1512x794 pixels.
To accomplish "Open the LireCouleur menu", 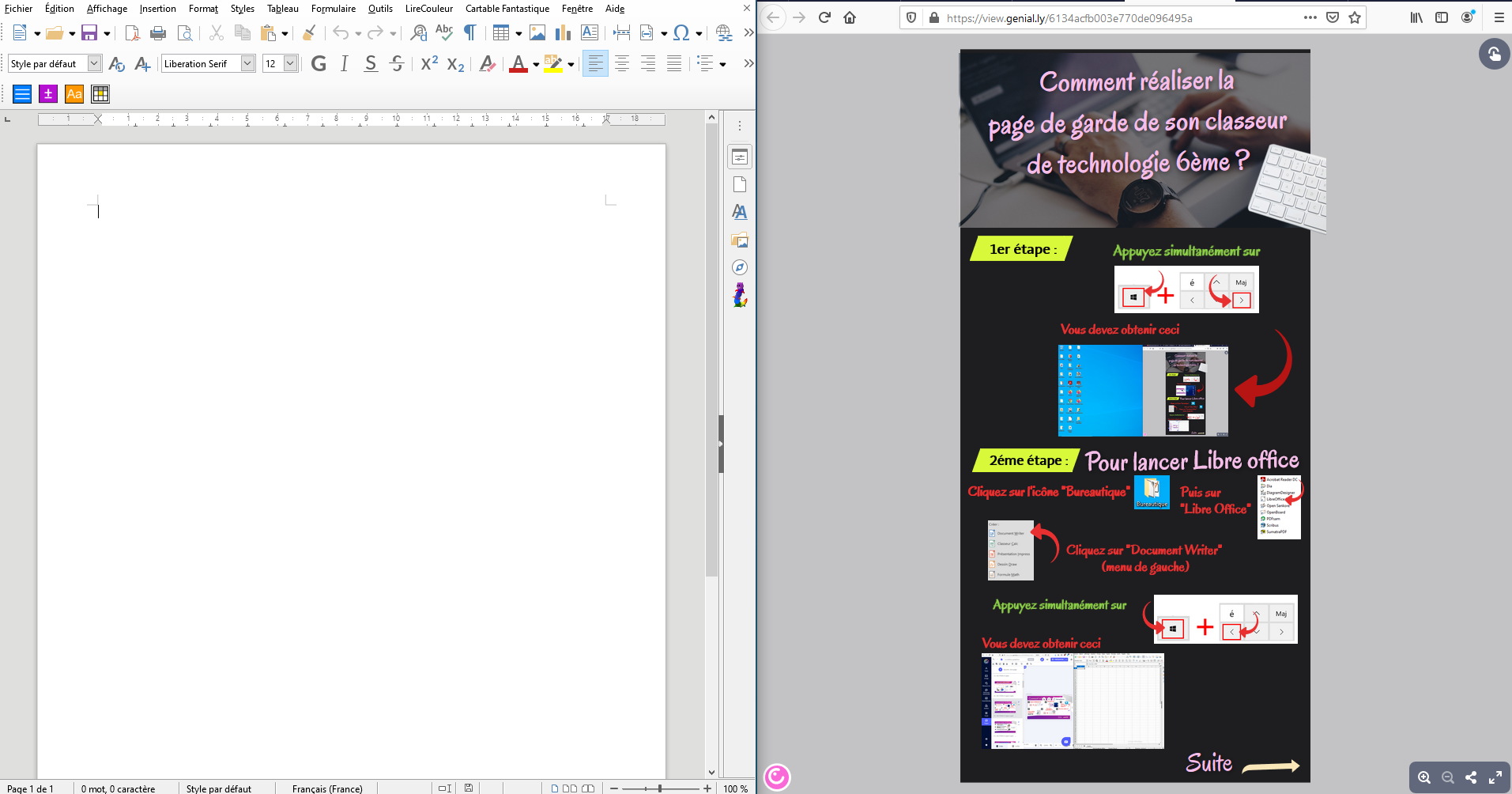I will [429, 9].
